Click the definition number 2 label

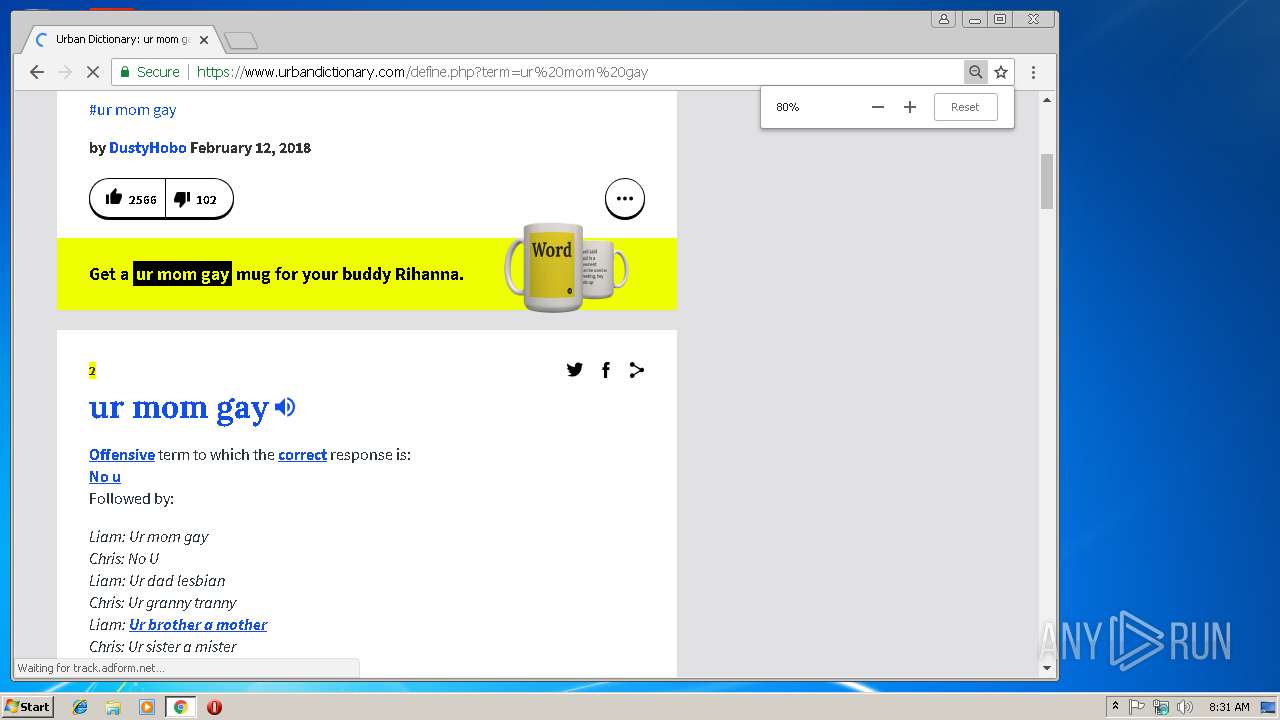tap(92, 371)
